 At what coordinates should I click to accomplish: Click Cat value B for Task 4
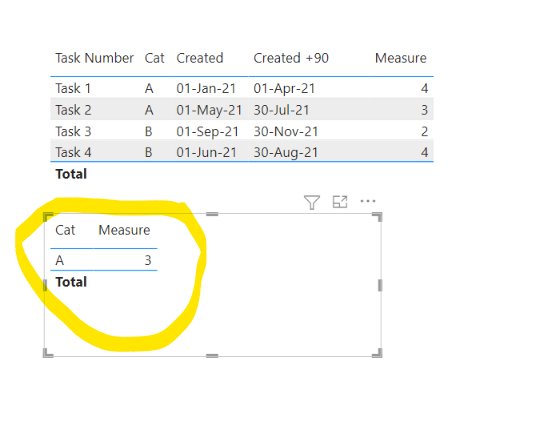[148, 152]
